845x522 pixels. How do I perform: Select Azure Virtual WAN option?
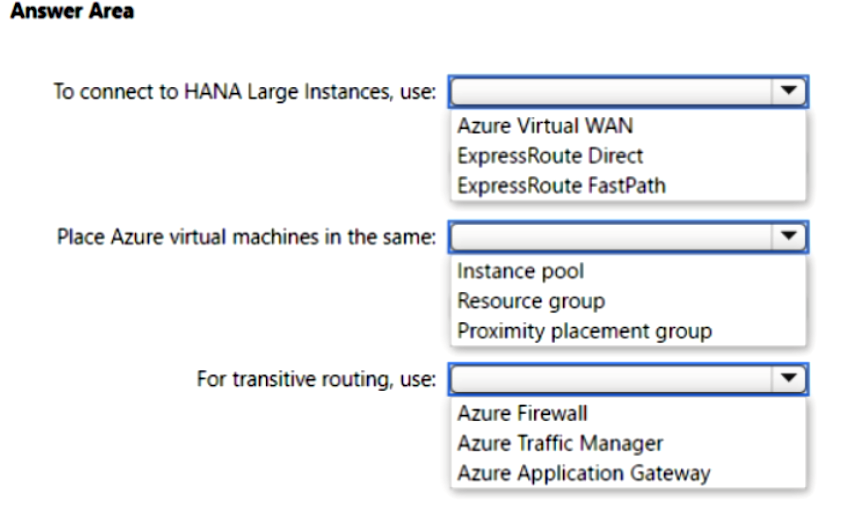545,126
